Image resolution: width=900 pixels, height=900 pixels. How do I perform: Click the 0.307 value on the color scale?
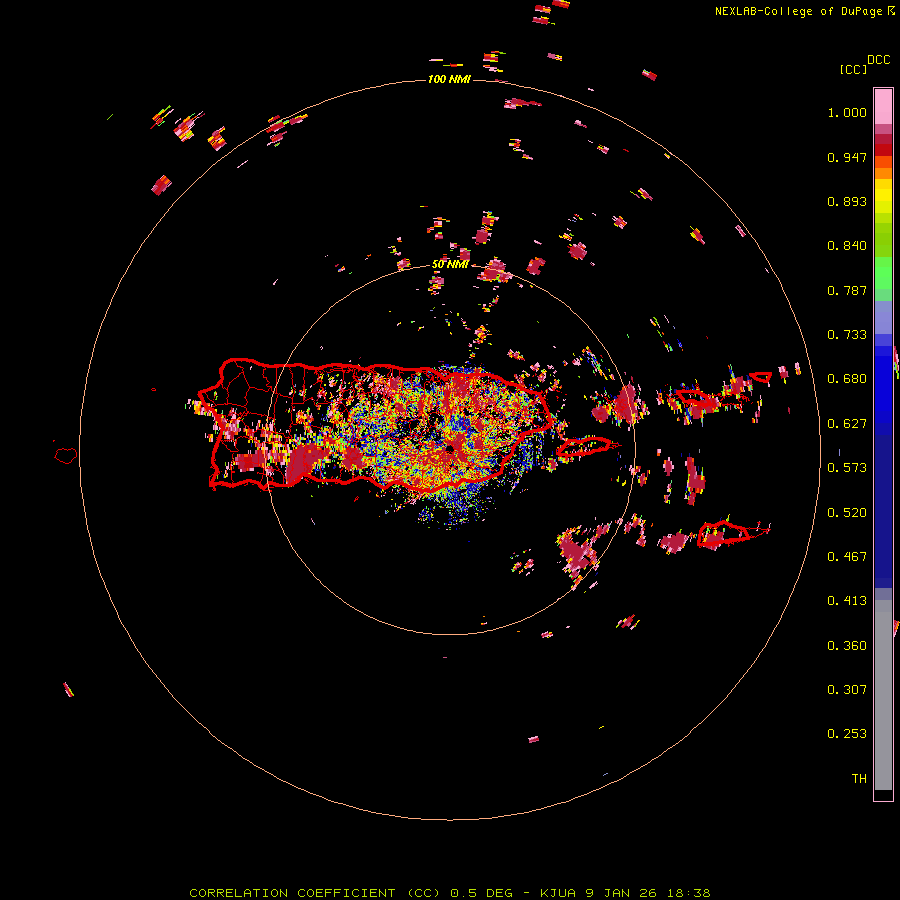[x=847, y=689]
